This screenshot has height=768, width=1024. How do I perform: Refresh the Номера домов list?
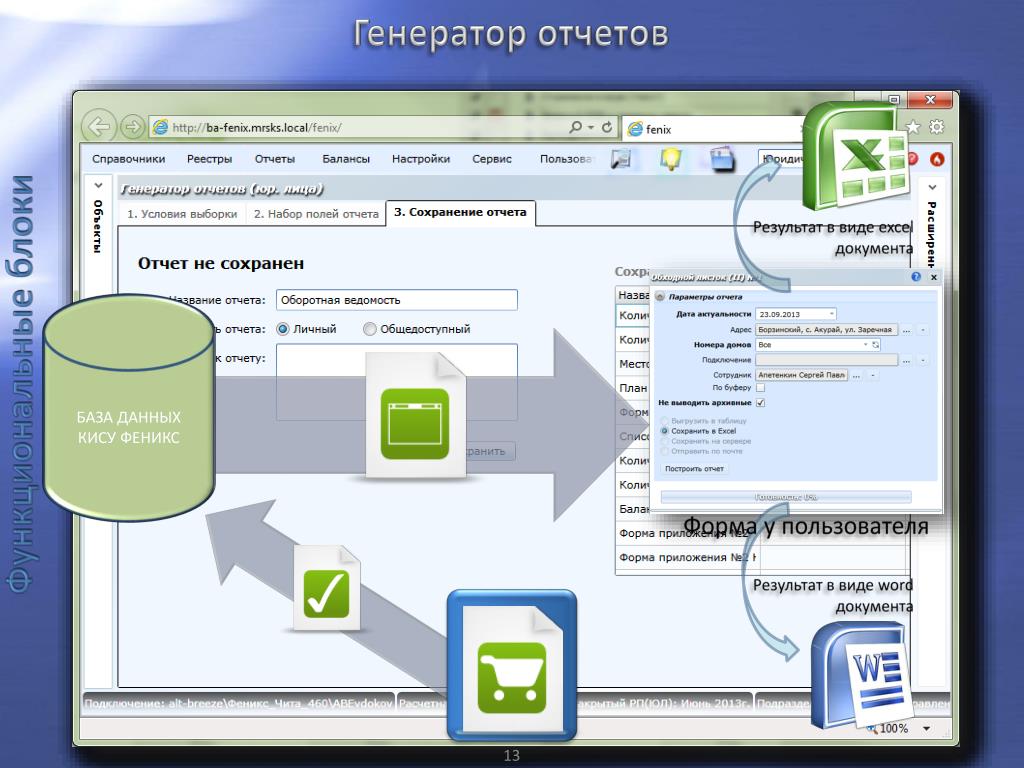(x=876, y=344)
